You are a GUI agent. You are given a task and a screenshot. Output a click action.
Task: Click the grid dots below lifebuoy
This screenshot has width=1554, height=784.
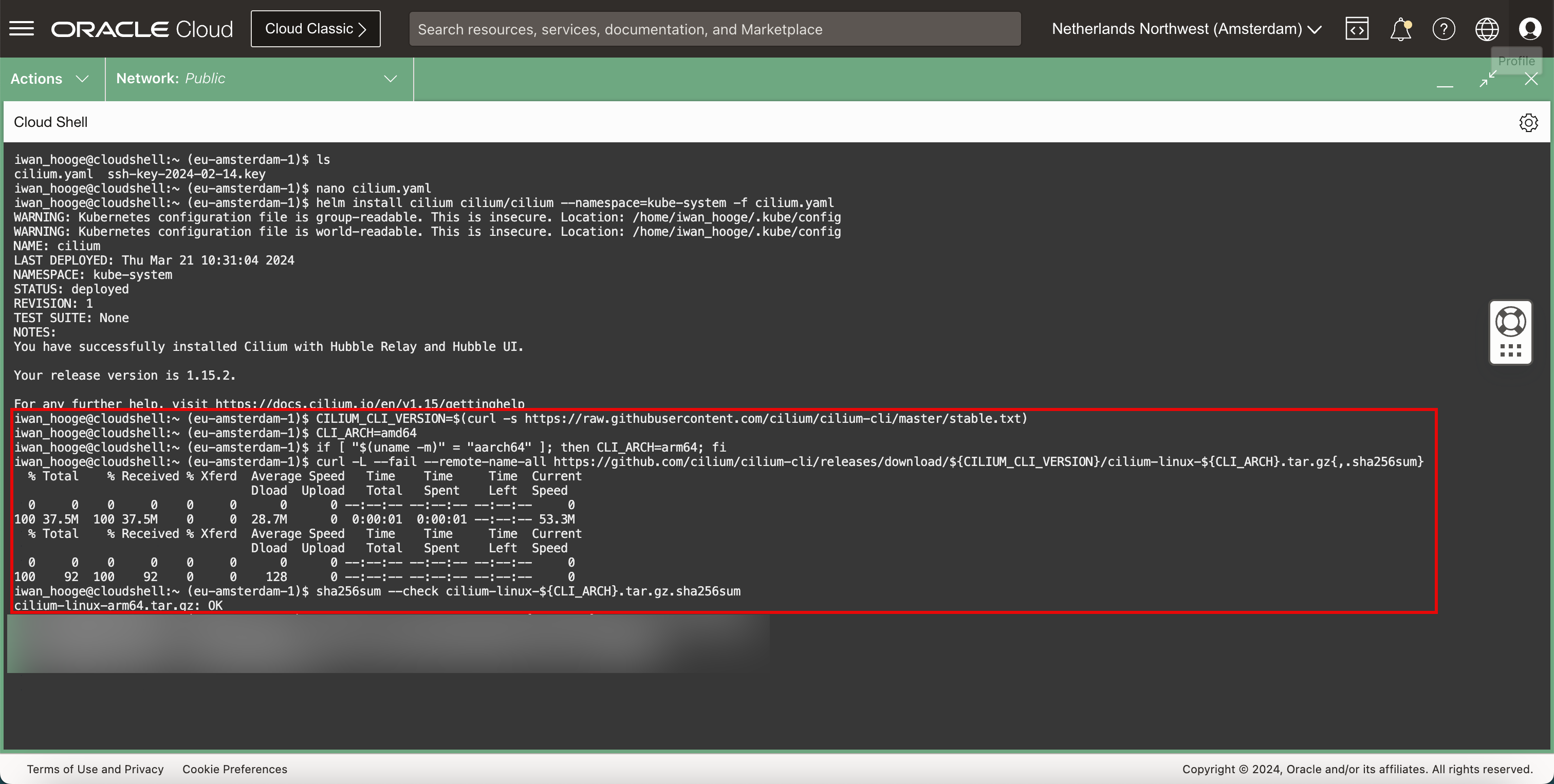click(1510, 350)
